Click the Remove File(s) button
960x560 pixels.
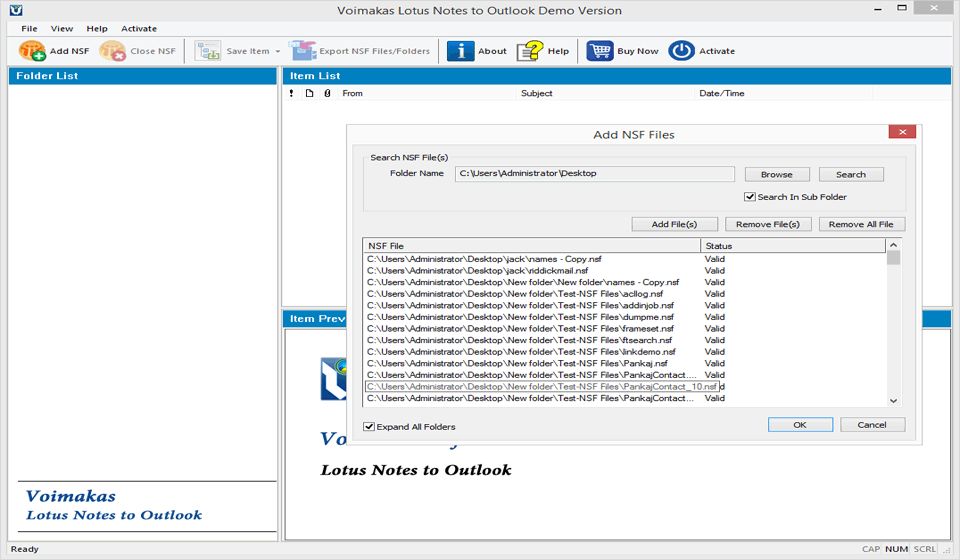tap(768, 224)
